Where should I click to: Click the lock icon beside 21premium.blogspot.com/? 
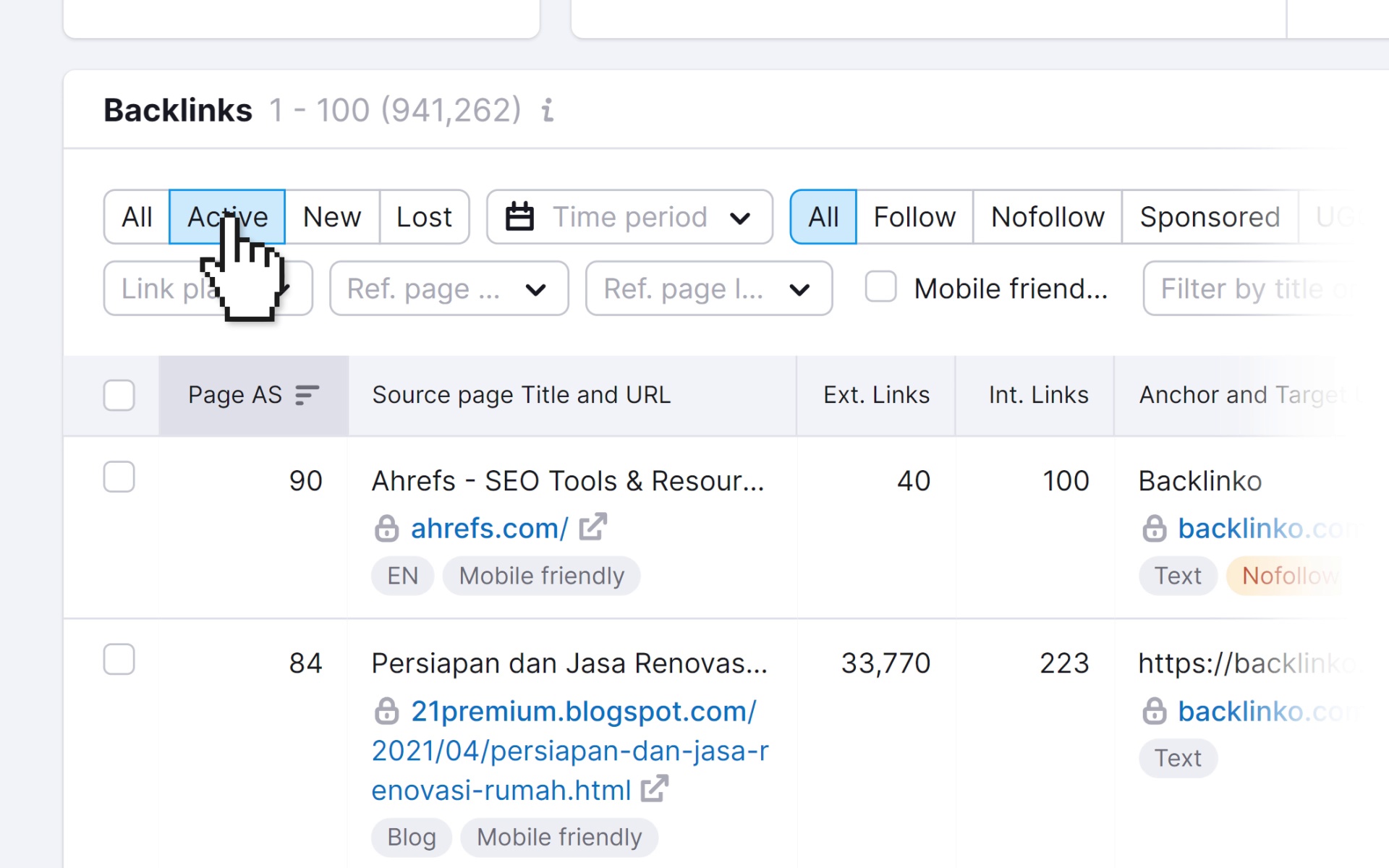pos(386,711)
